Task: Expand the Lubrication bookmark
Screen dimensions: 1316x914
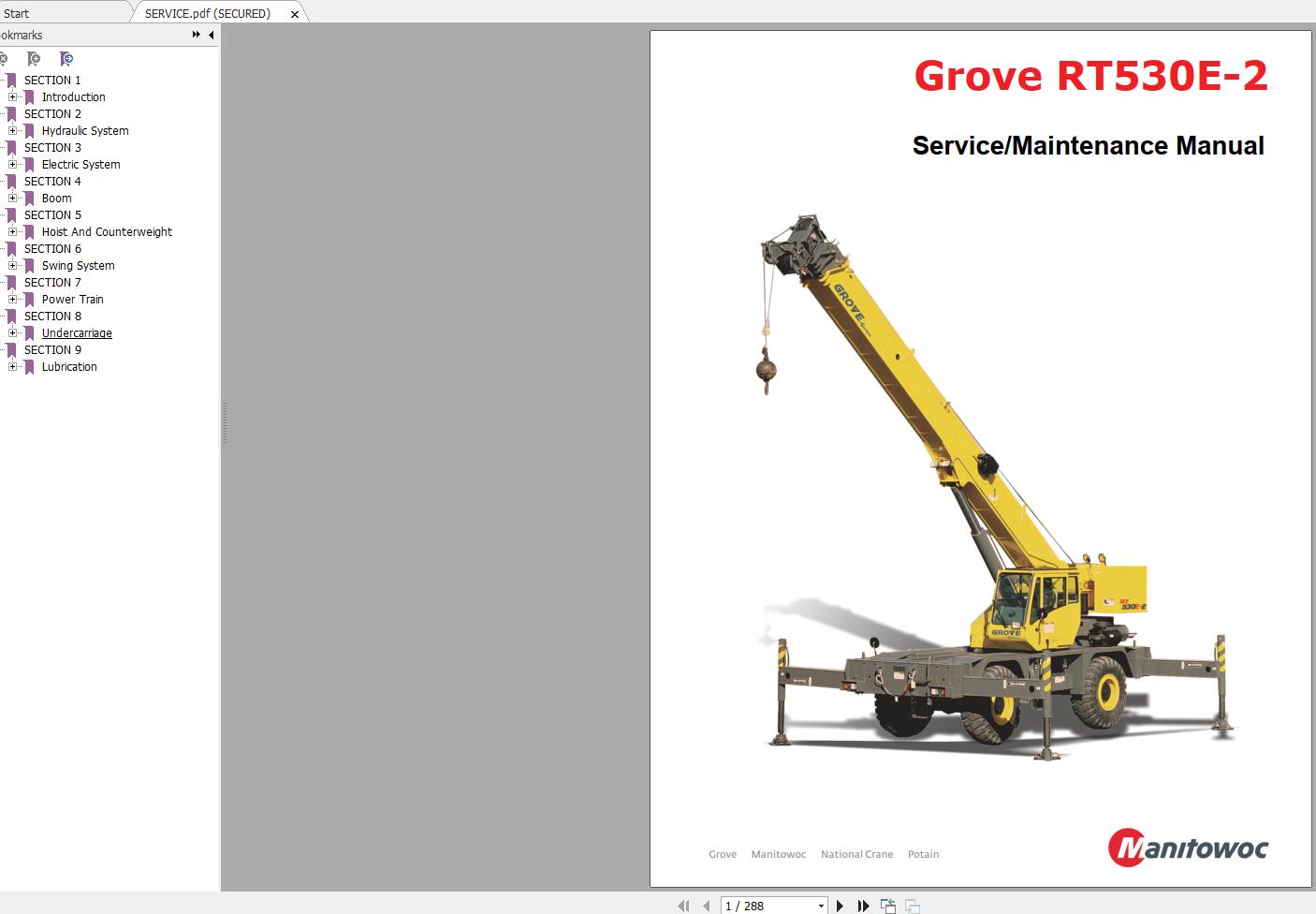Action: tap(12, 367)
